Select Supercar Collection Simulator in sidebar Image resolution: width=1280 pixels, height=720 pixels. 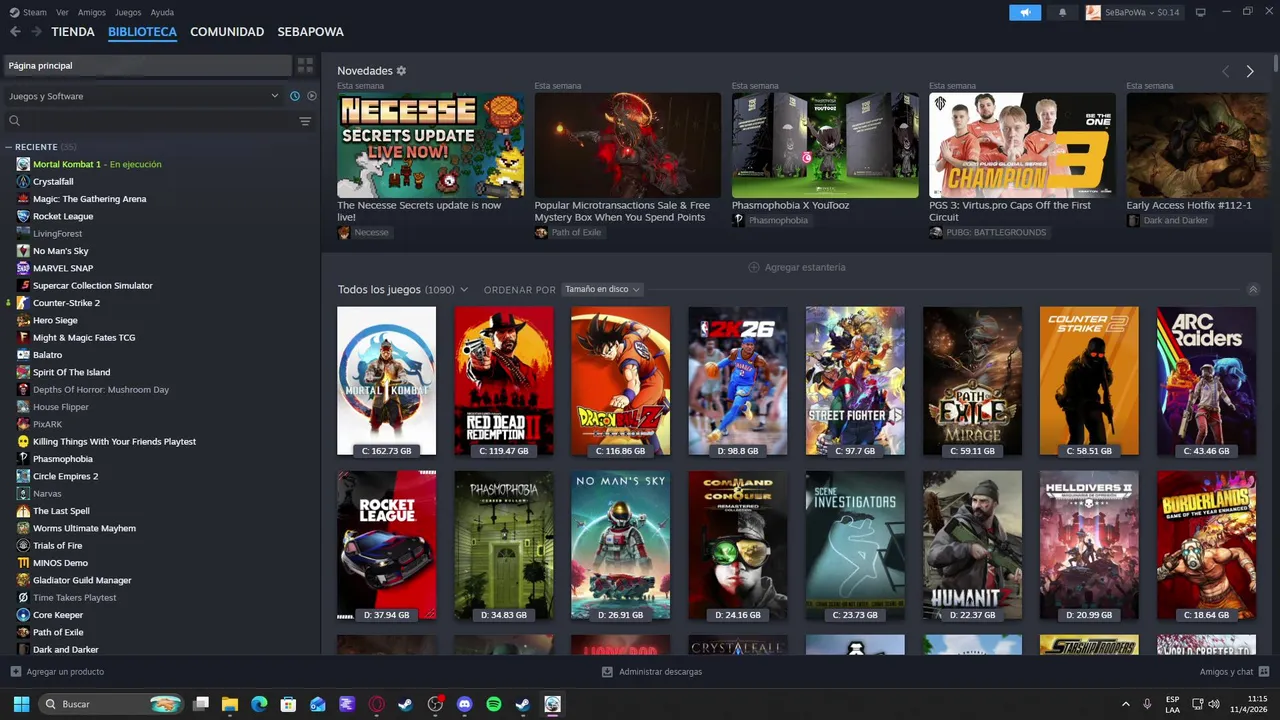(93, 286)
